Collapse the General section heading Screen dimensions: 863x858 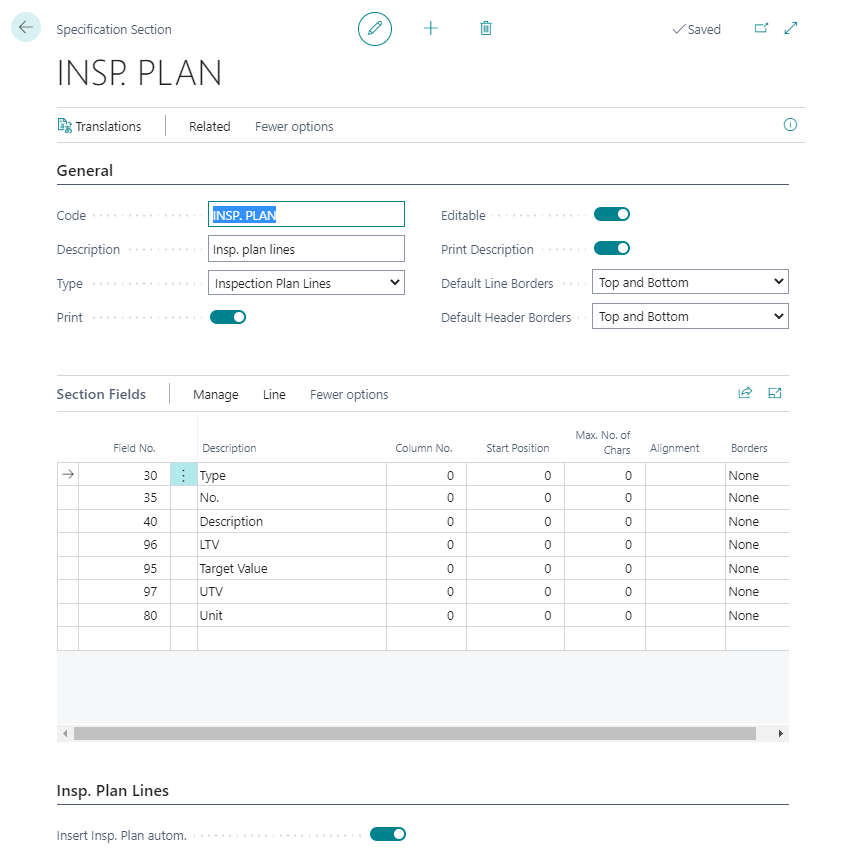[85, 171]
